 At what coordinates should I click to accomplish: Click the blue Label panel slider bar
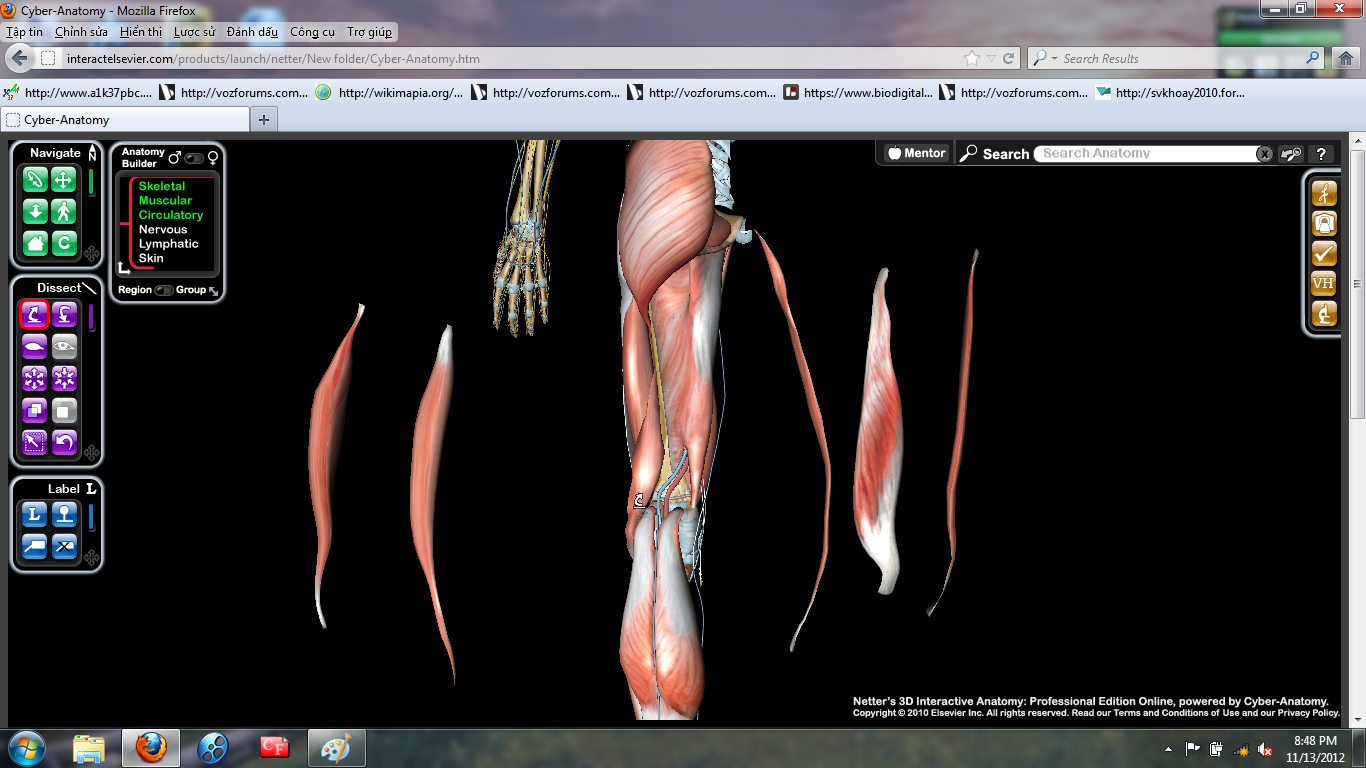[x=91, y=516]
